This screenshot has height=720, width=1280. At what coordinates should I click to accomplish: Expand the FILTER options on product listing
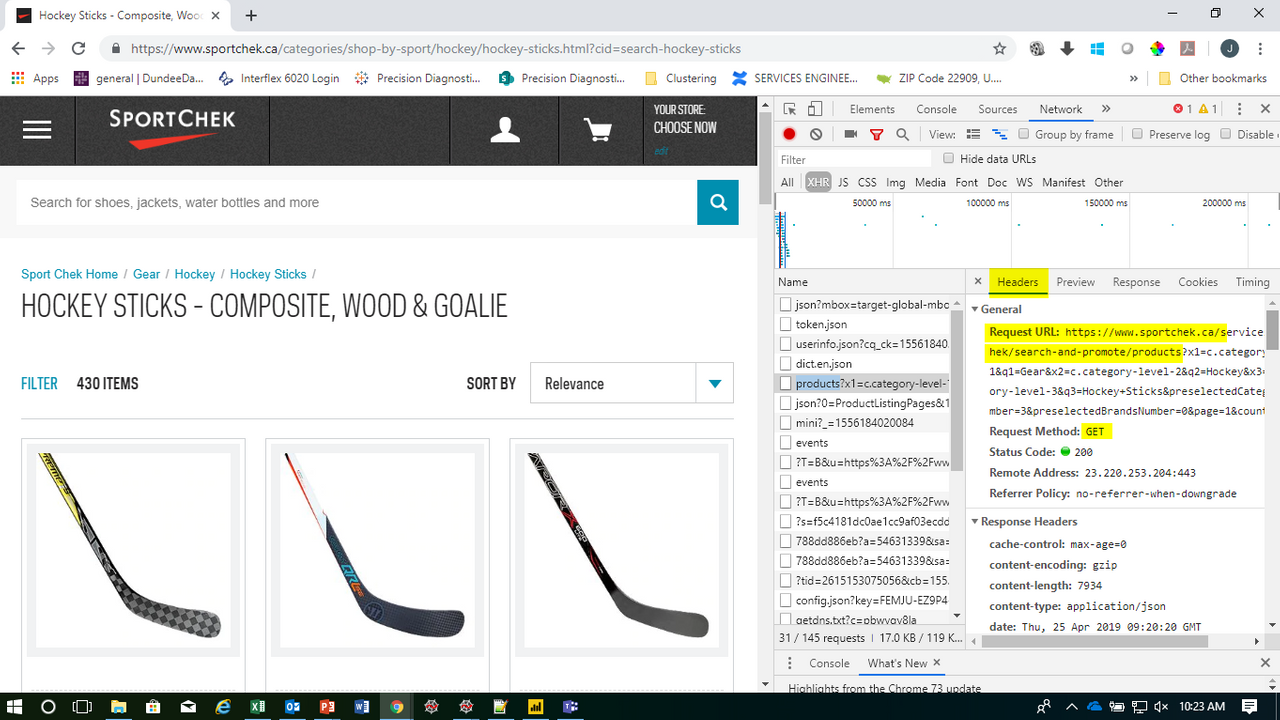click(39, 383)
